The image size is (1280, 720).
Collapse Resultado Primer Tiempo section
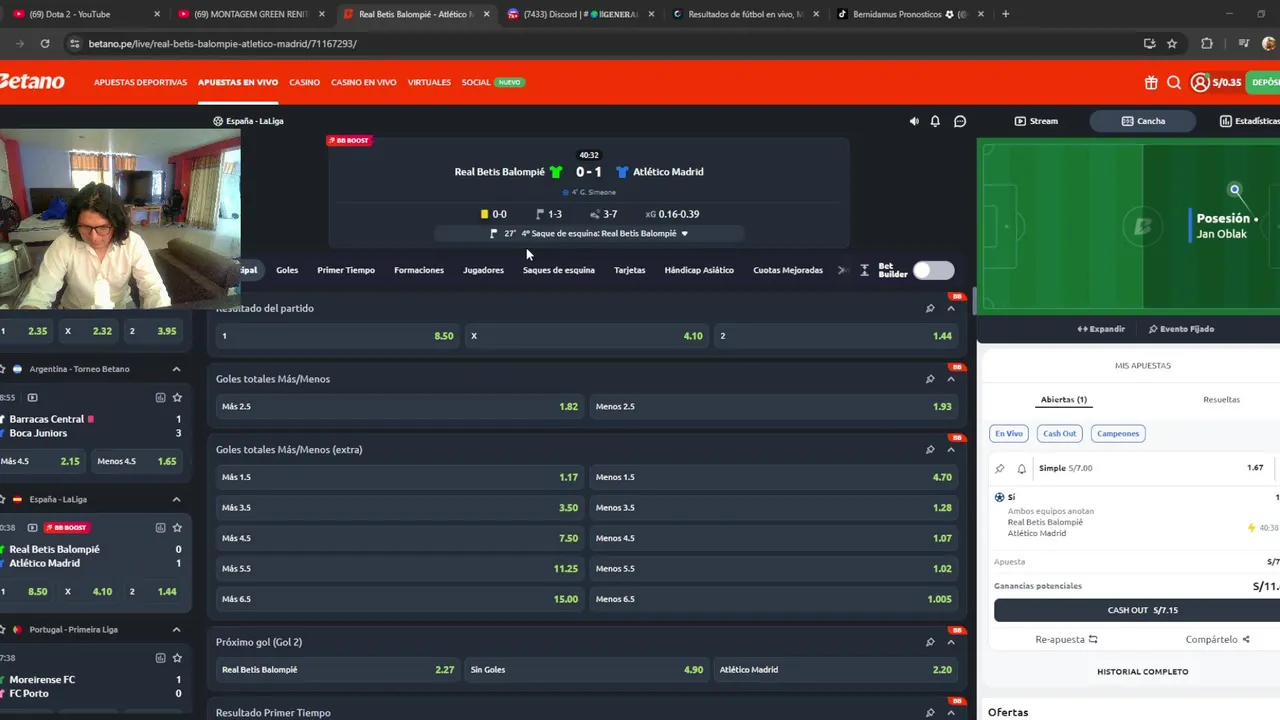point(951,713)
